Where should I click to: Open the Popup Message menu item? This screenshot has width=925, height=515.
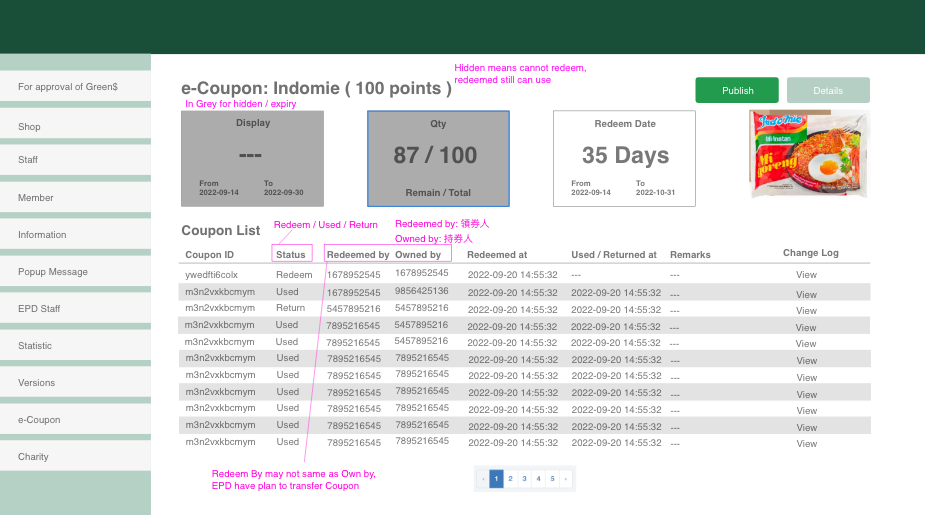pyautogui.click(x=75, y=272)
